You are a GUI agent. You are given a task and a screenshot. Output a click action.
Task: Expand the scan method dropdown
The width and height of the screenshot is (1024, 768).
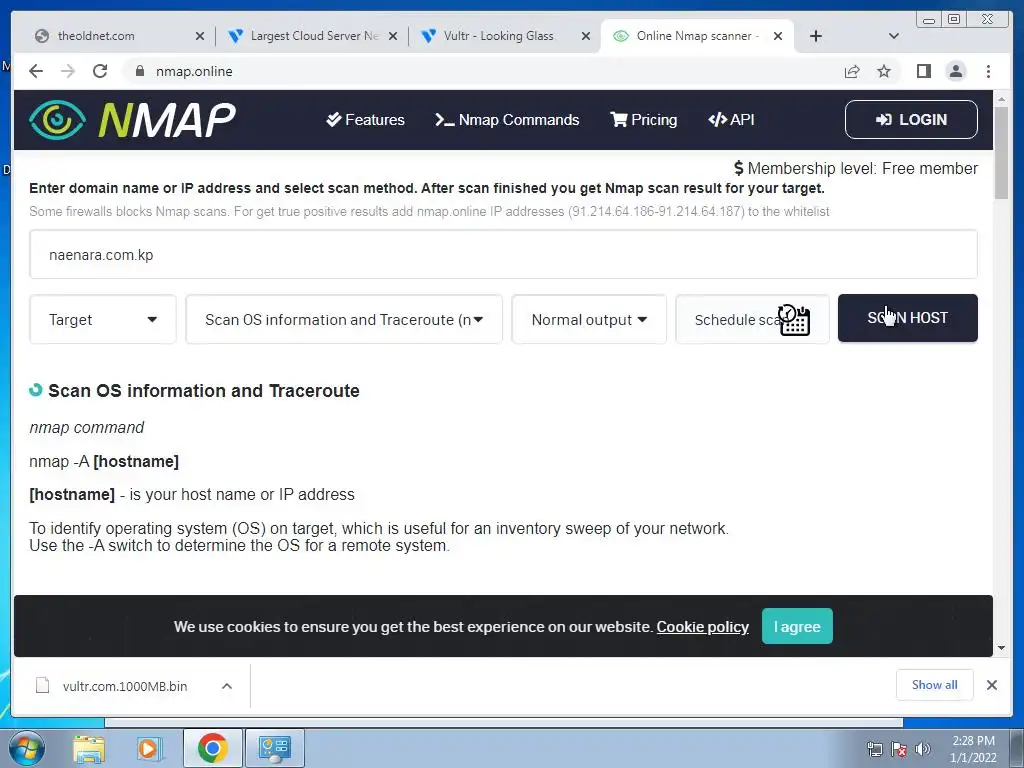344,319
